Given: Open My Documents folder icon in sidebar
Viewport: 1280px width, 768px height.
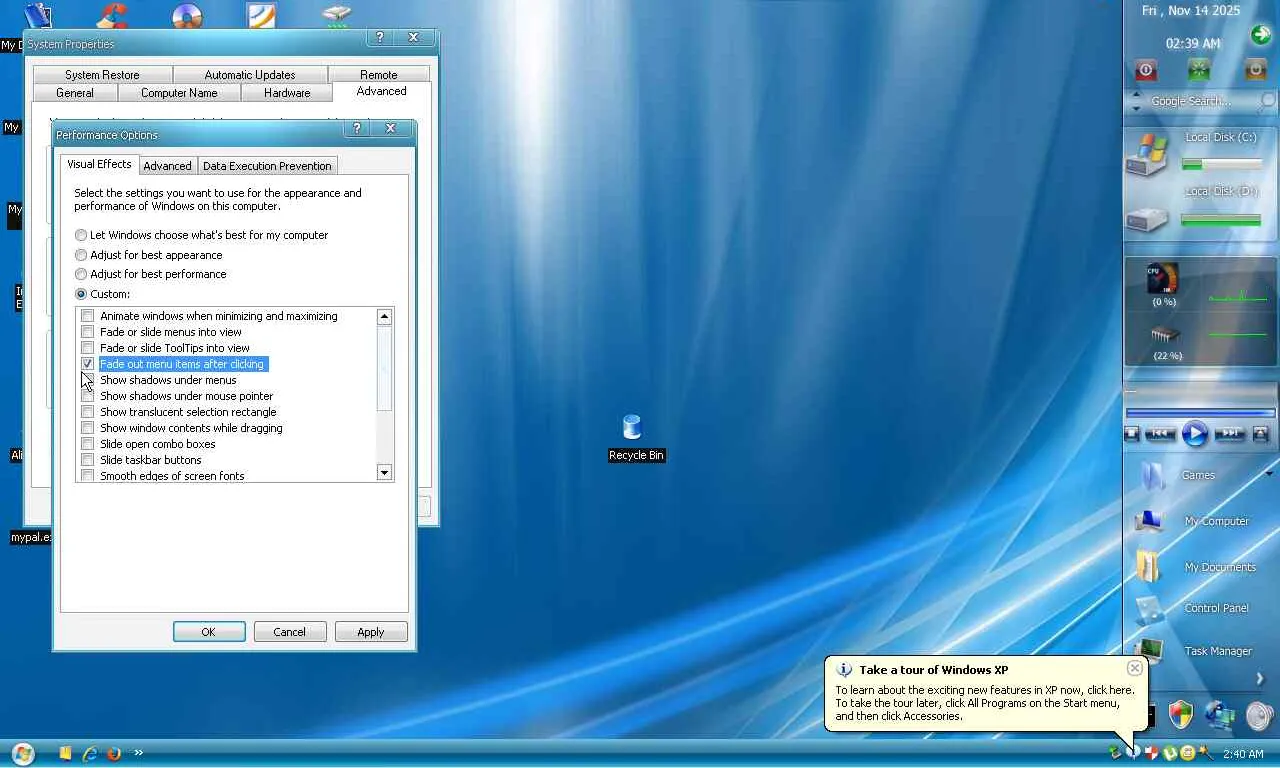Looking at the screenshot, I should tap(1149, 566).
